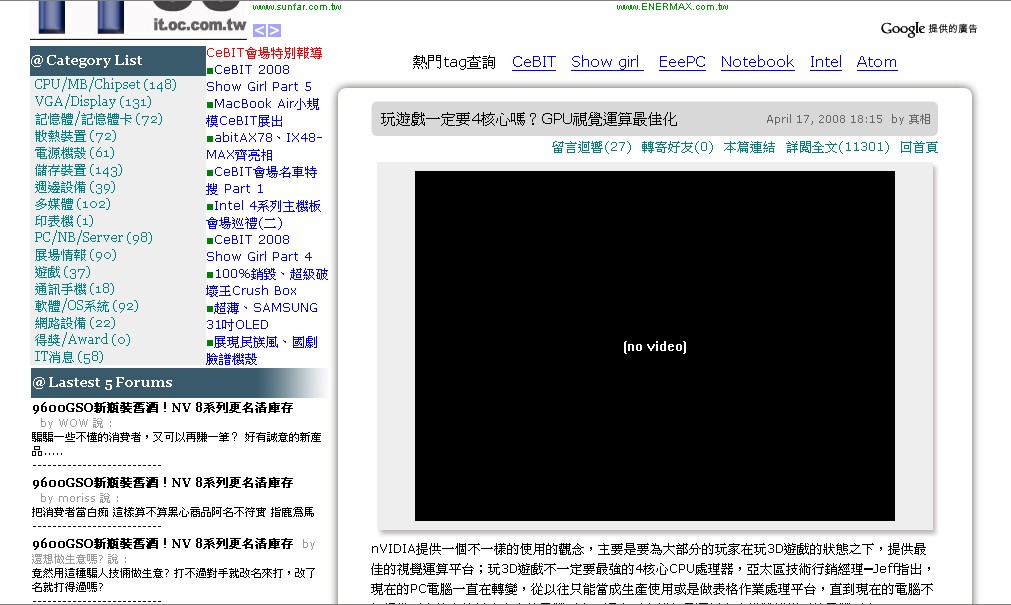Return home via 回首頁 link
This screenshot has width=1011, height=605.
918,147
